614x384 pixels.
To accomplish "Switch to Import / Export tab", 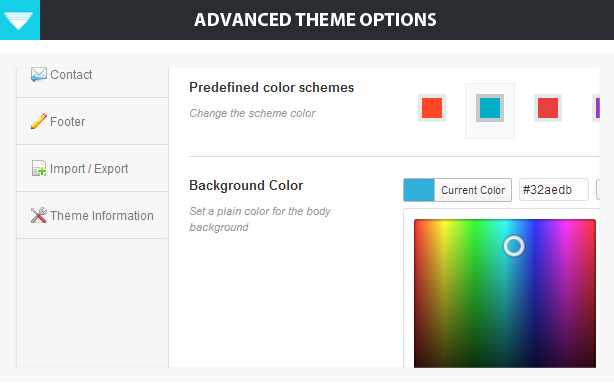I will tap(92, 168).
